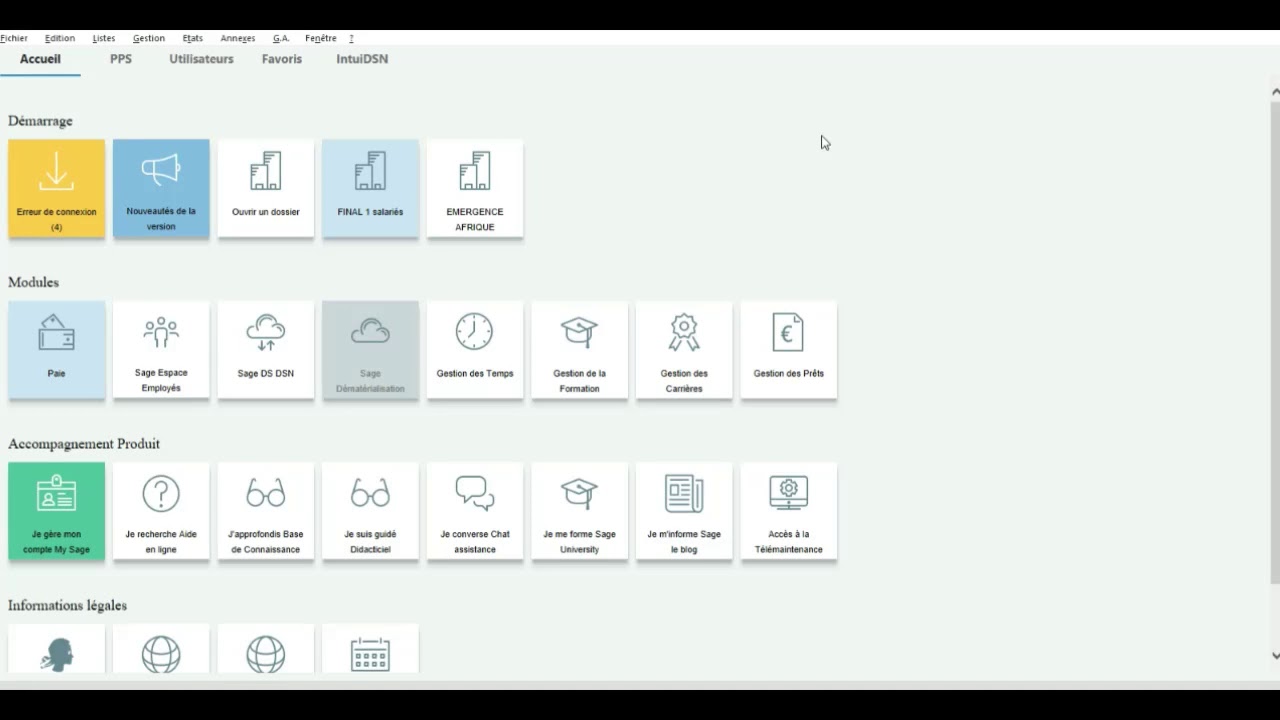Open Sage Espace Employés module

pos(161,350)
